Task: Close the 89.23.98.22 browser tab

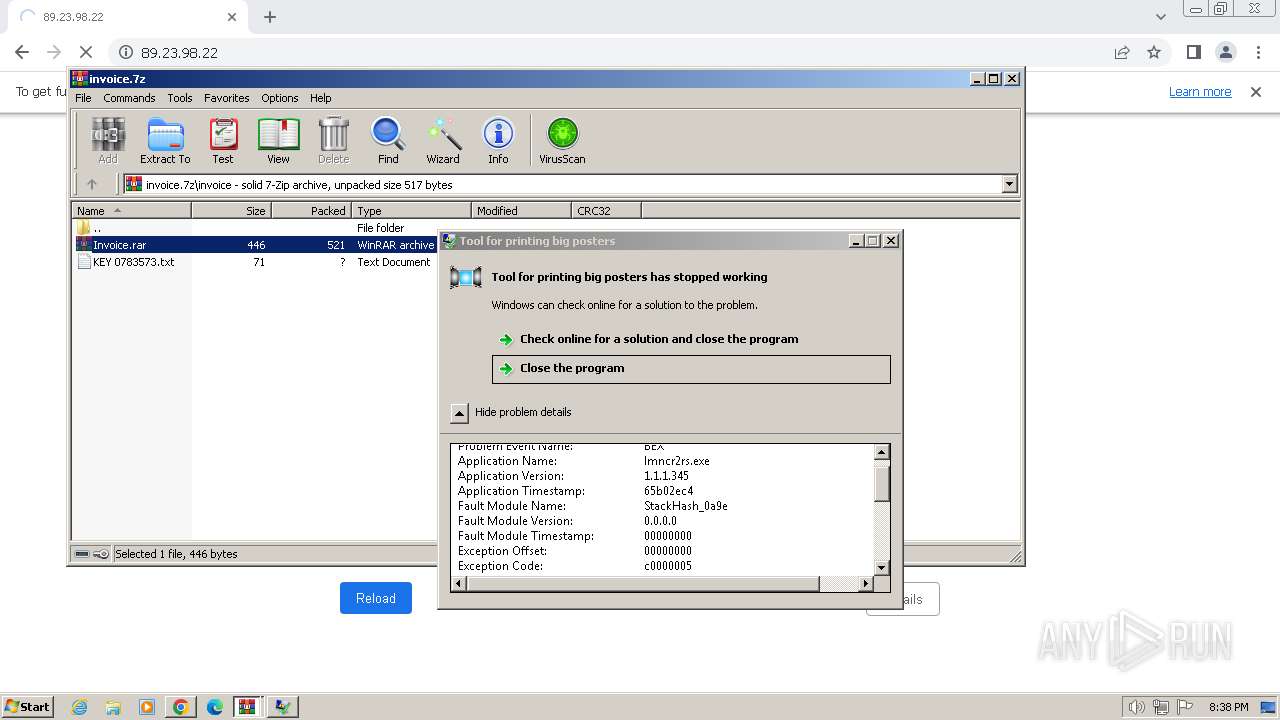Action: [x=232, y=17]
